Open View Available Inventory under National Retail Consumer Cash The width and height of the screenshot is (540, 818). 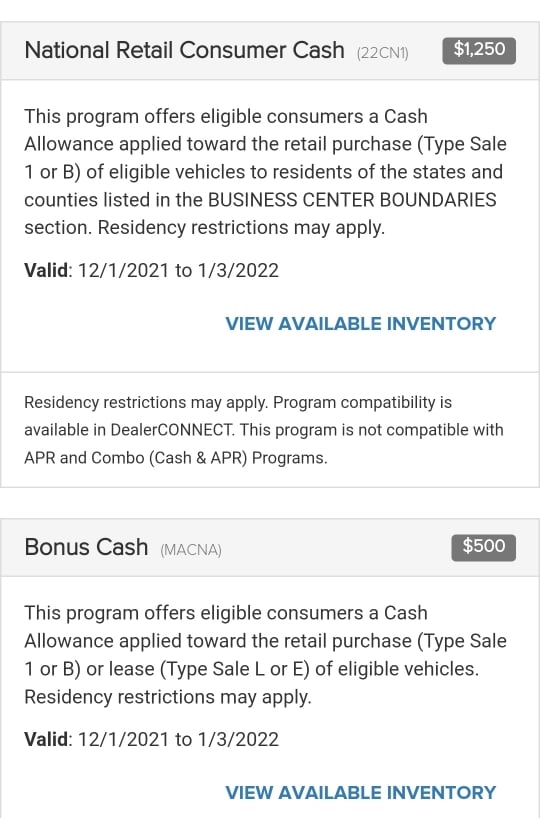[x=361, y=323]
